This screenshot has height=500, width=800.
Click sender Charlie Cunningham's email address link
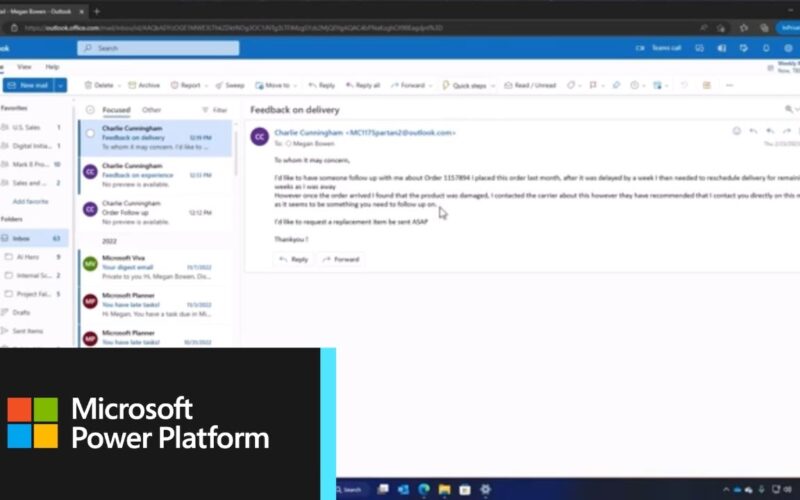[x=365, y=133]
